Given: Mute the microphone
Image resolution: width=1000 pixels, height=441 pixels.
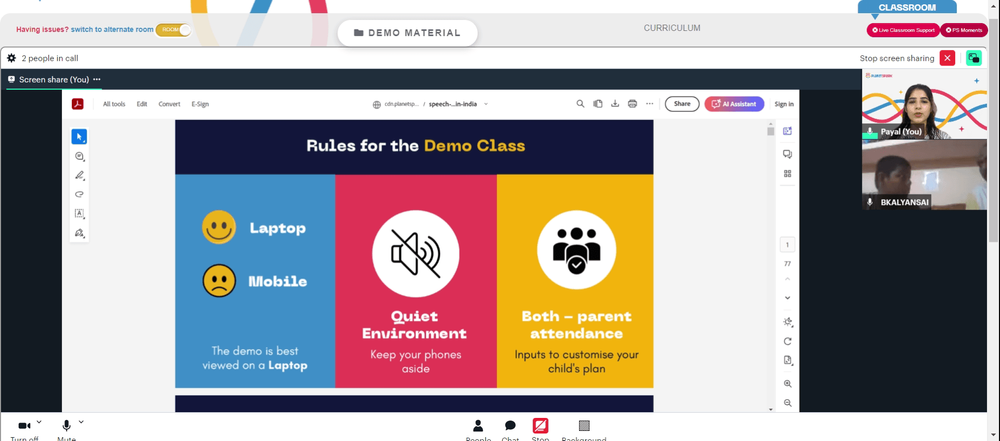Looking at the screenshot, I should pos(66,428).
